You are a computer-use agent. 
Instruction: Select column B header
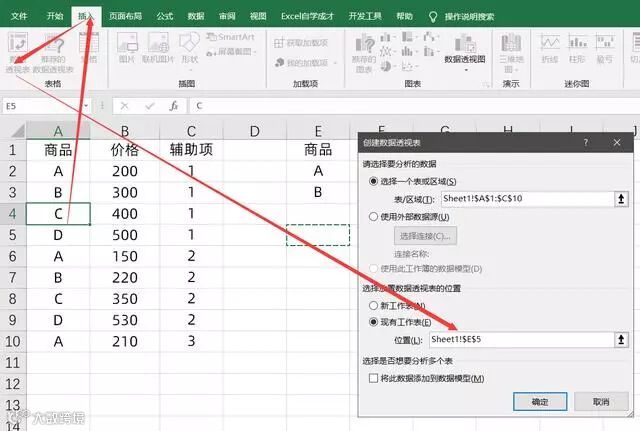(x=124, y=131)
